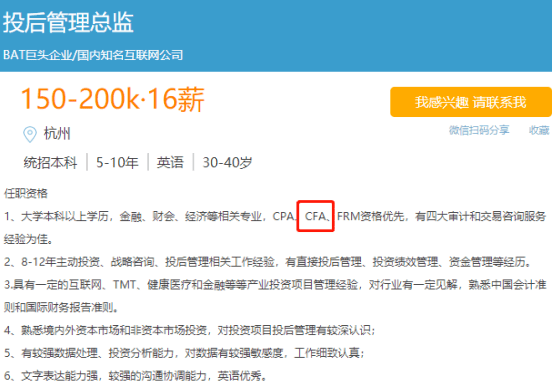Click the company line BAT巨头企业/国内知名互联网公司
This screenshot has height=384, width=552.
(93, 55)
